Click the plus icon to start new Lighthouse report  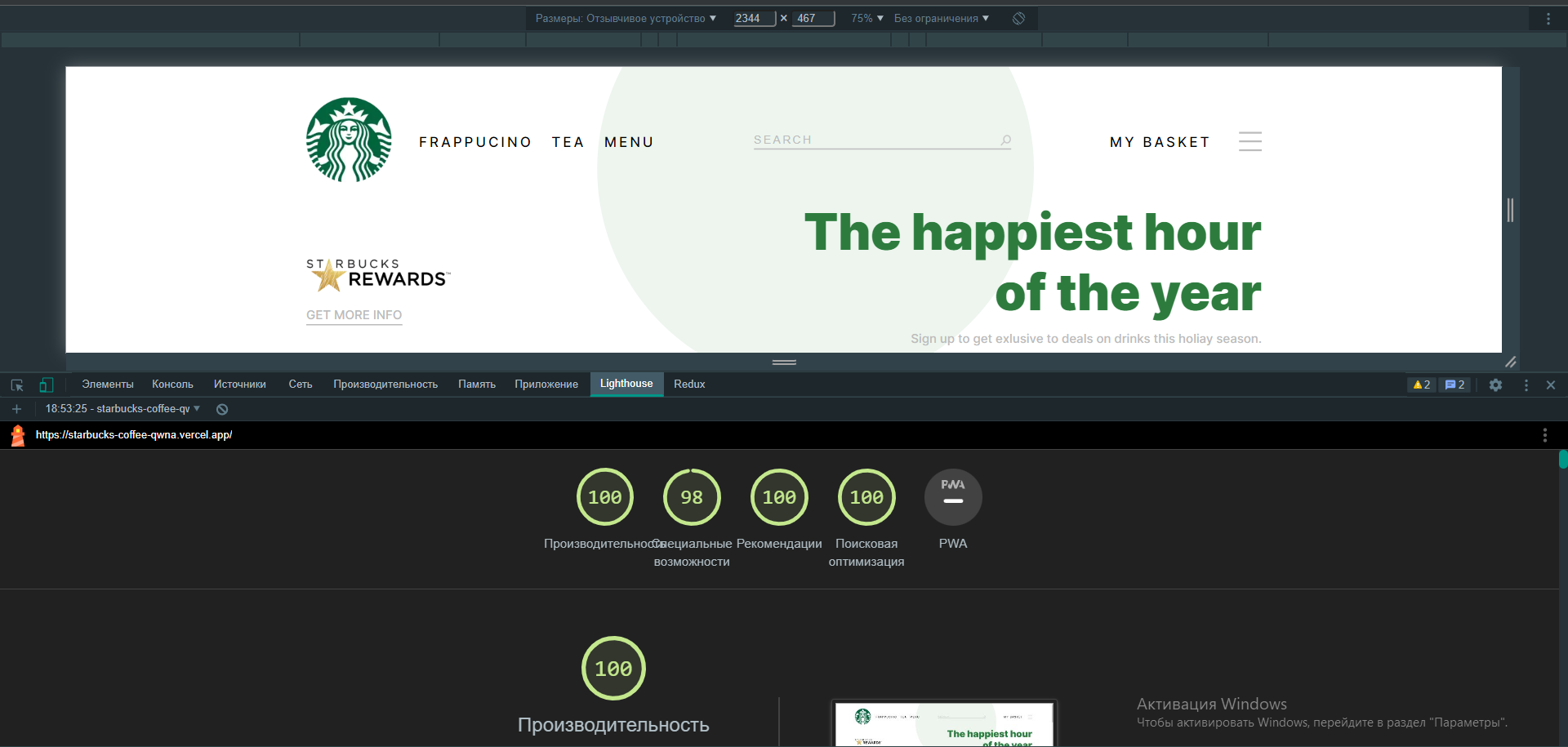pyautogui.click(x=17, y=409)
